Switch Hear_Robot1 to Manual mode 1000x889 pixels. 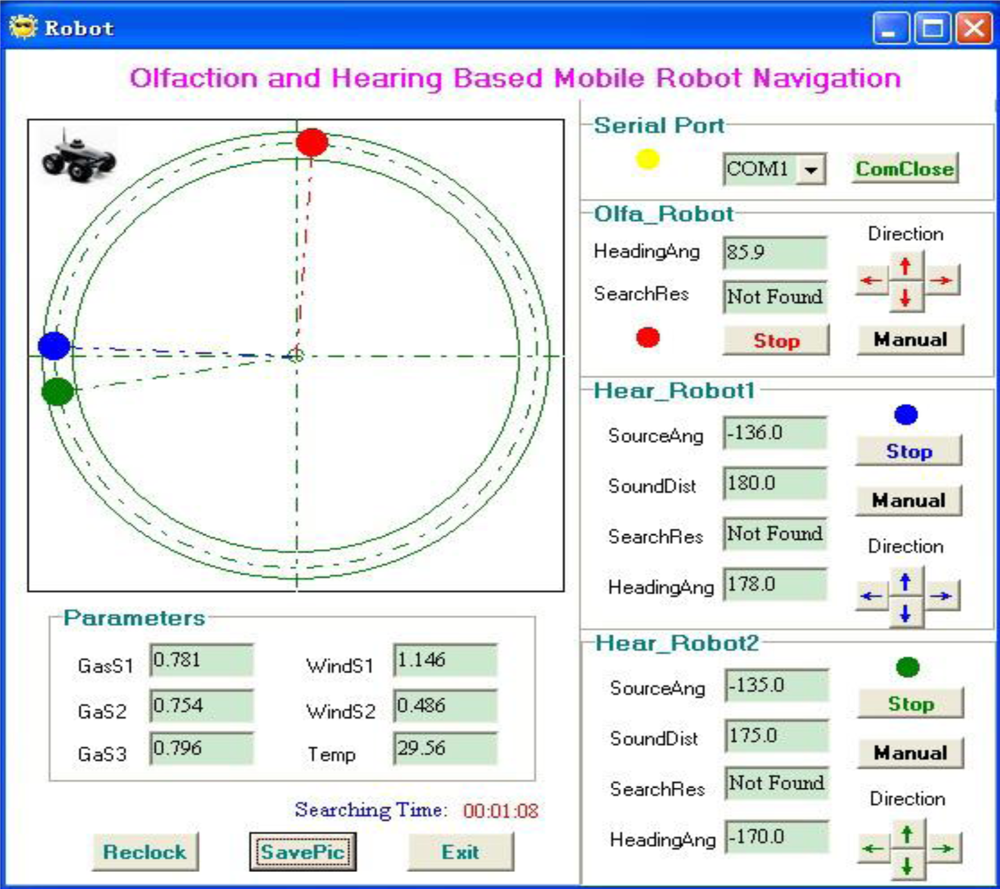click(908, 500)
